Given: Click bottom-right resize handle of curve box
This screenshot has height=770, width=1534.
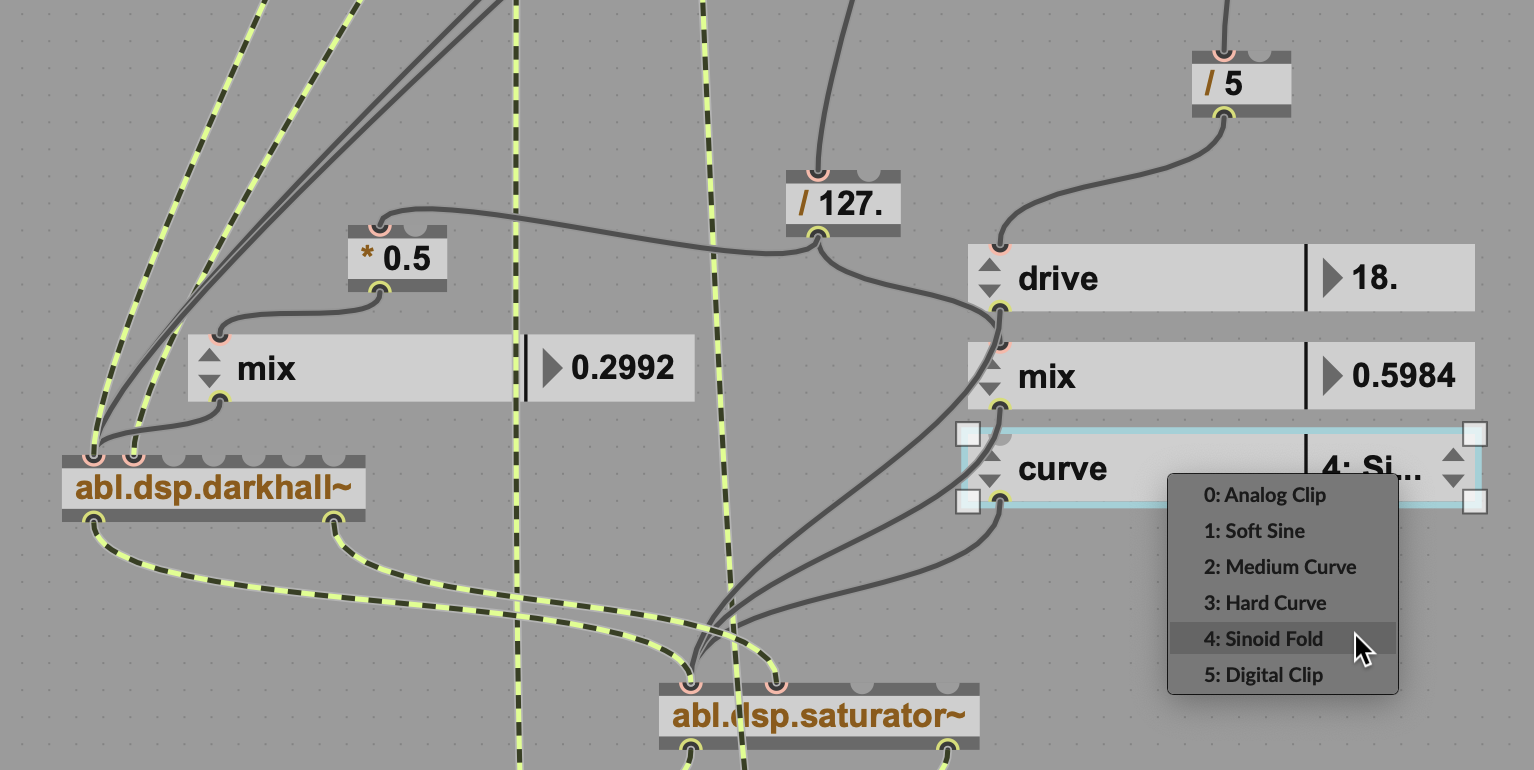Looking at the screenshot, I should [1475, 501].
